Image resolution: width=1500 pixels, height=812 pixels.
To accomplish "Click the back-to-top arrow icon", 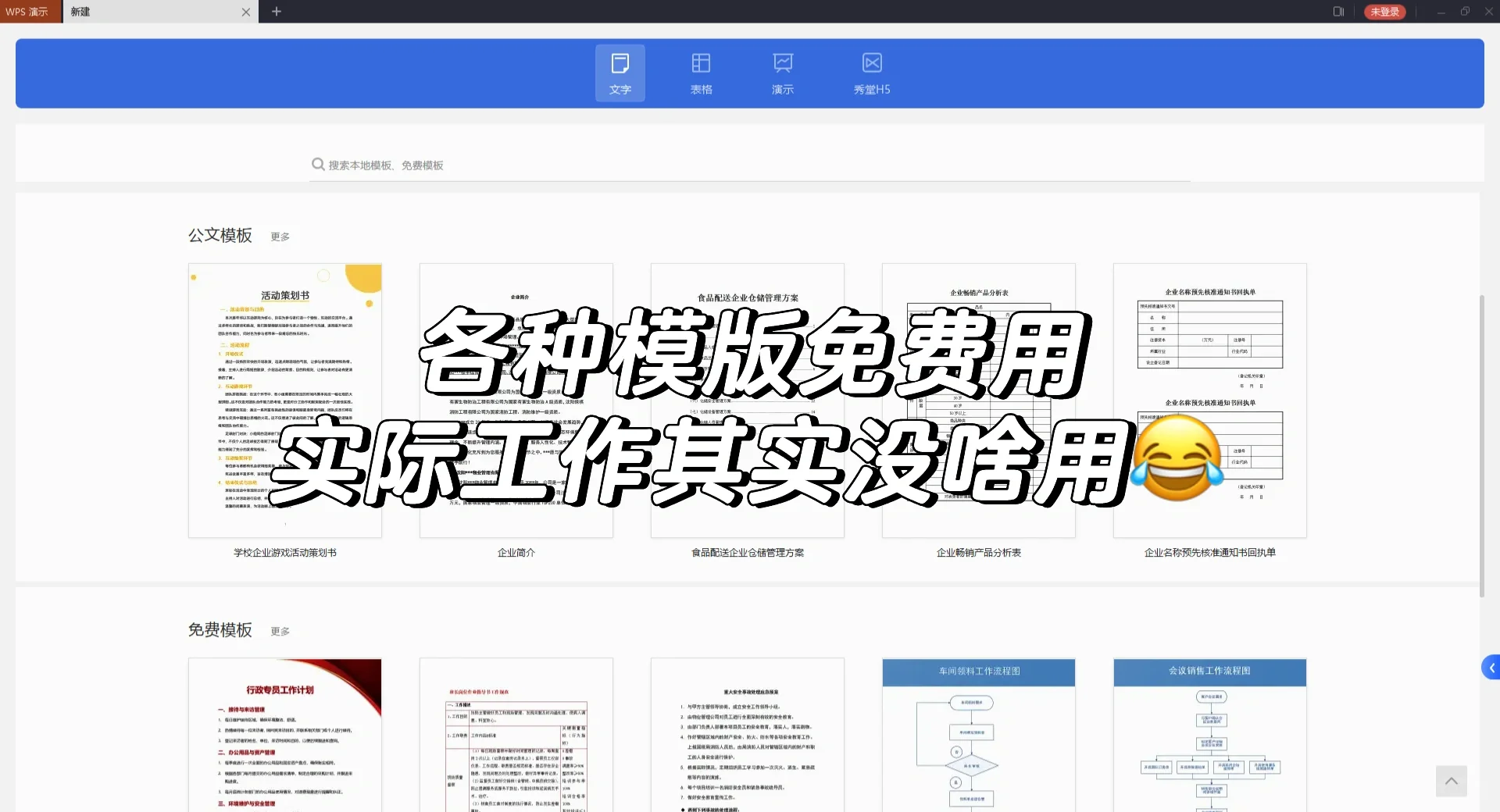I will 1450,781.
